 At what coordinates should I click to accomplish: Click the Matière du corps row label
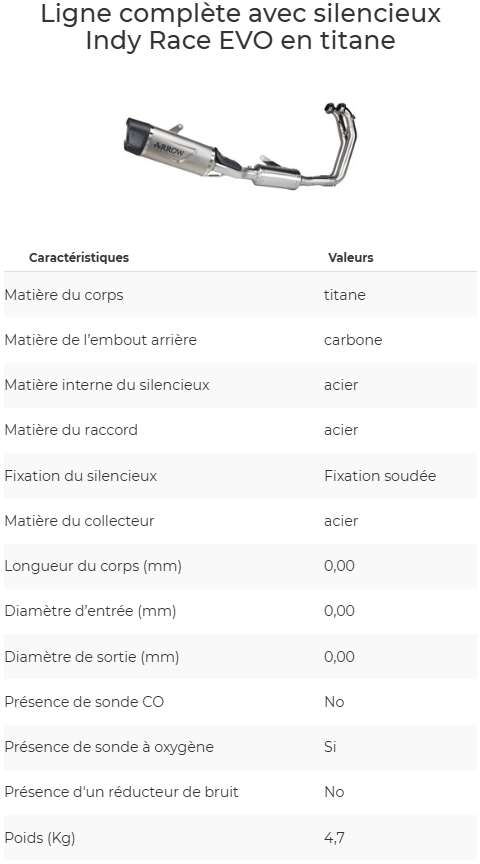point(64,295)
